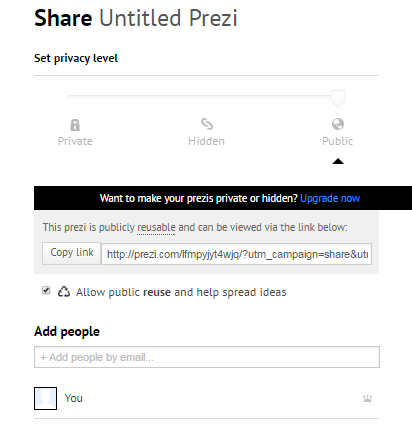The image size is (412, 427).
Task: Toggle the Allow public reuse checkbox
Action: pyautogui.click(x=46, y=290)
